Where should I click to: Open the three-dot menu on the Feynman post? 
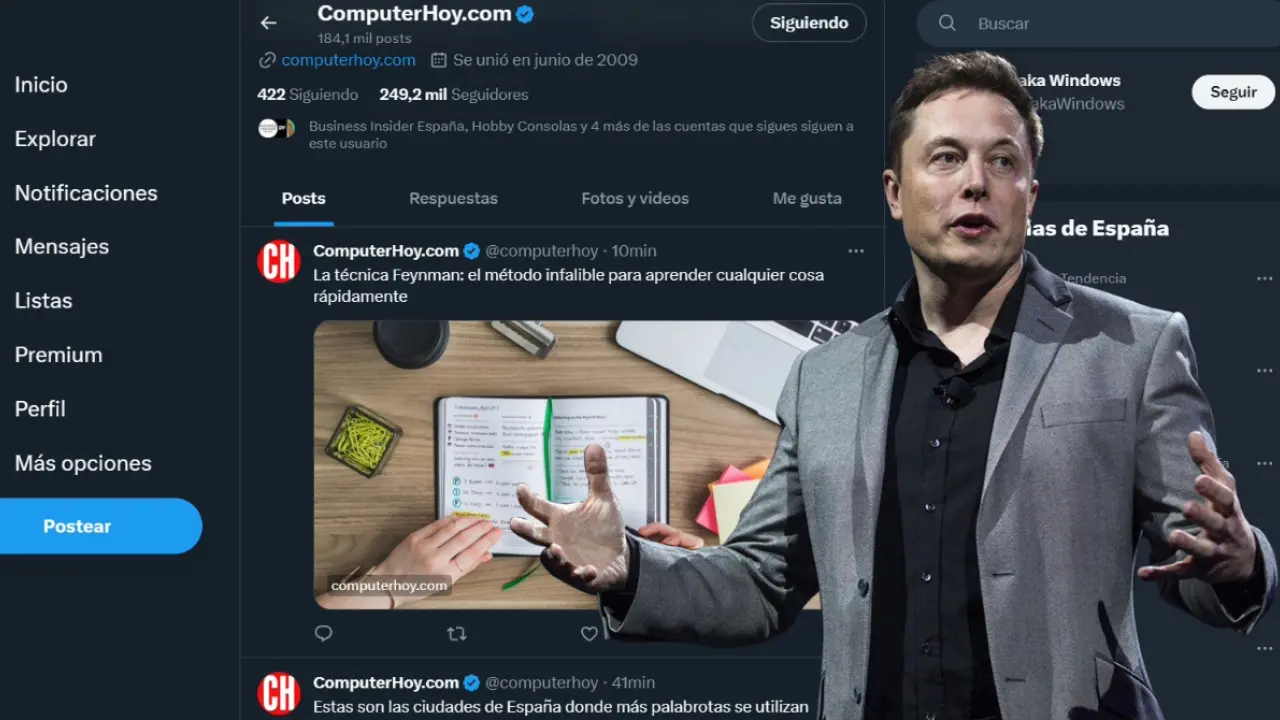(856, 251)
